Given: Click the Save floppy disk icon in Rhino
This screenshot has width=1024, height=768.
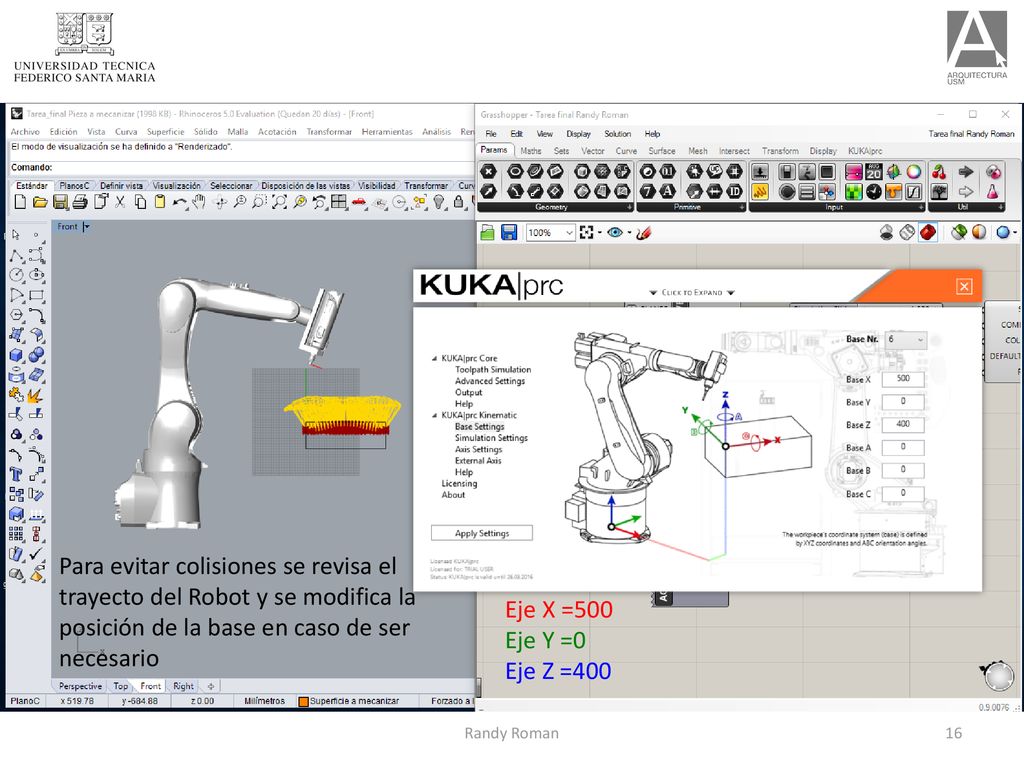Looking at the screenshot, I should tap(60, 202).
